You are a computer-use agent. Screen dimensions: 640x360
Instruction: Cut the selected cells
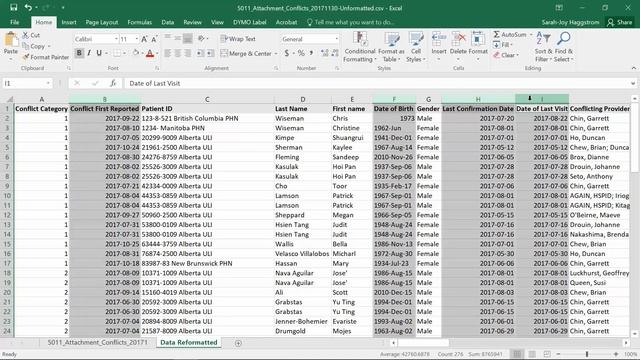click(31, 35)
